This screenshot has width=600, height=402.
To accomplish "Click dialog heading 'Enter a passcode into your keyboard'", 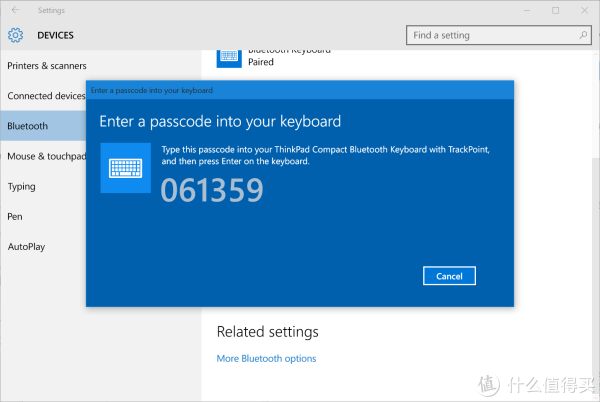I will 220,122.
